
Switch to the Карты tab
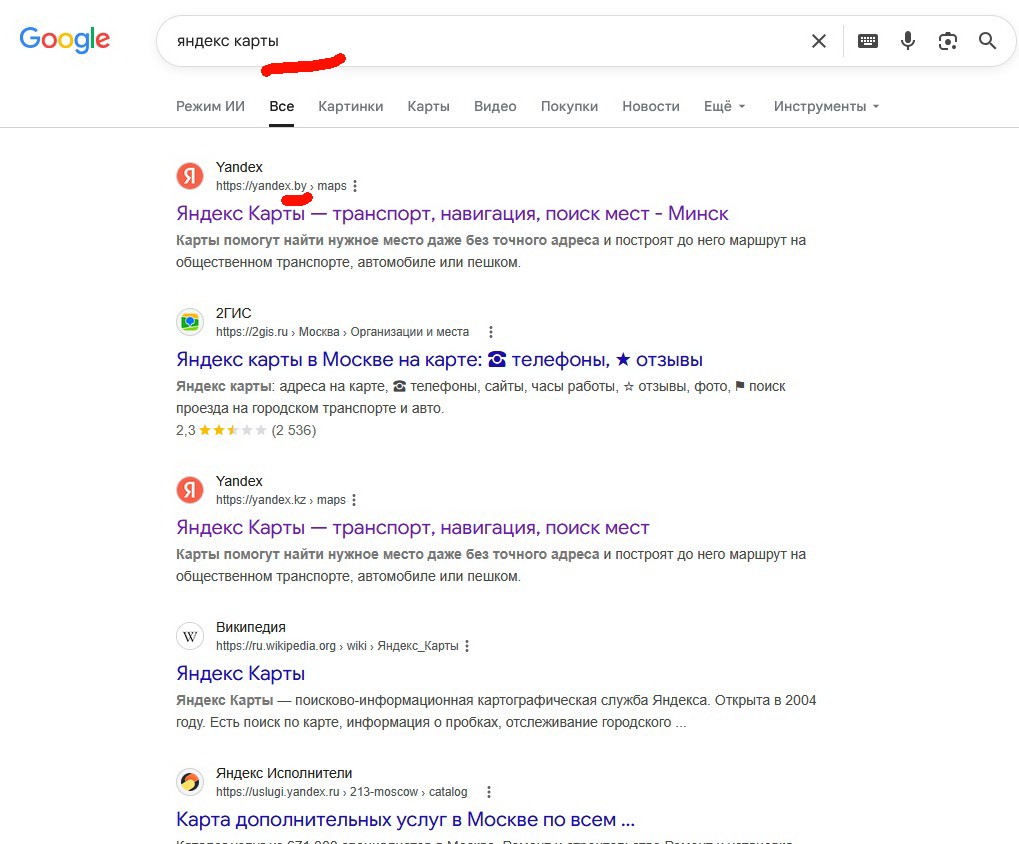428,106
